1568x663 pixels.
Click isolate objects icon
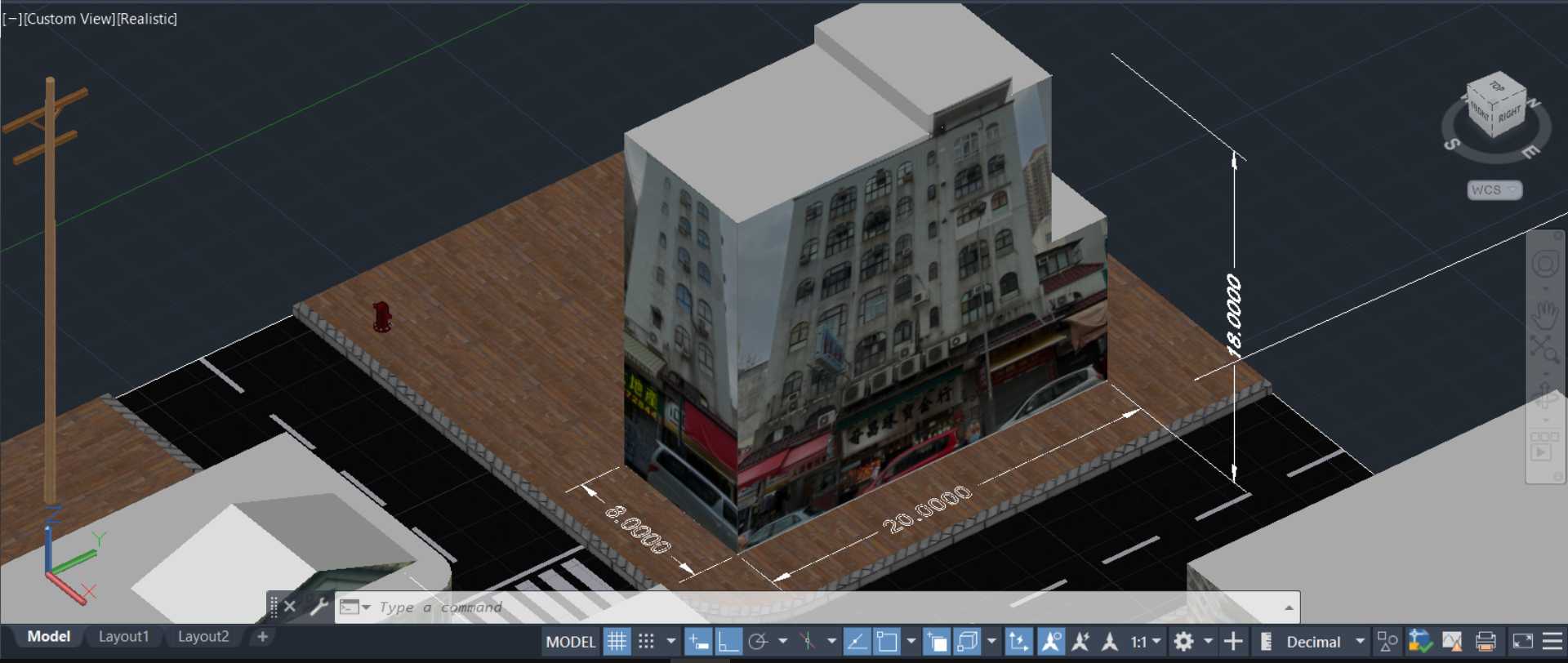coord(1452,642)
